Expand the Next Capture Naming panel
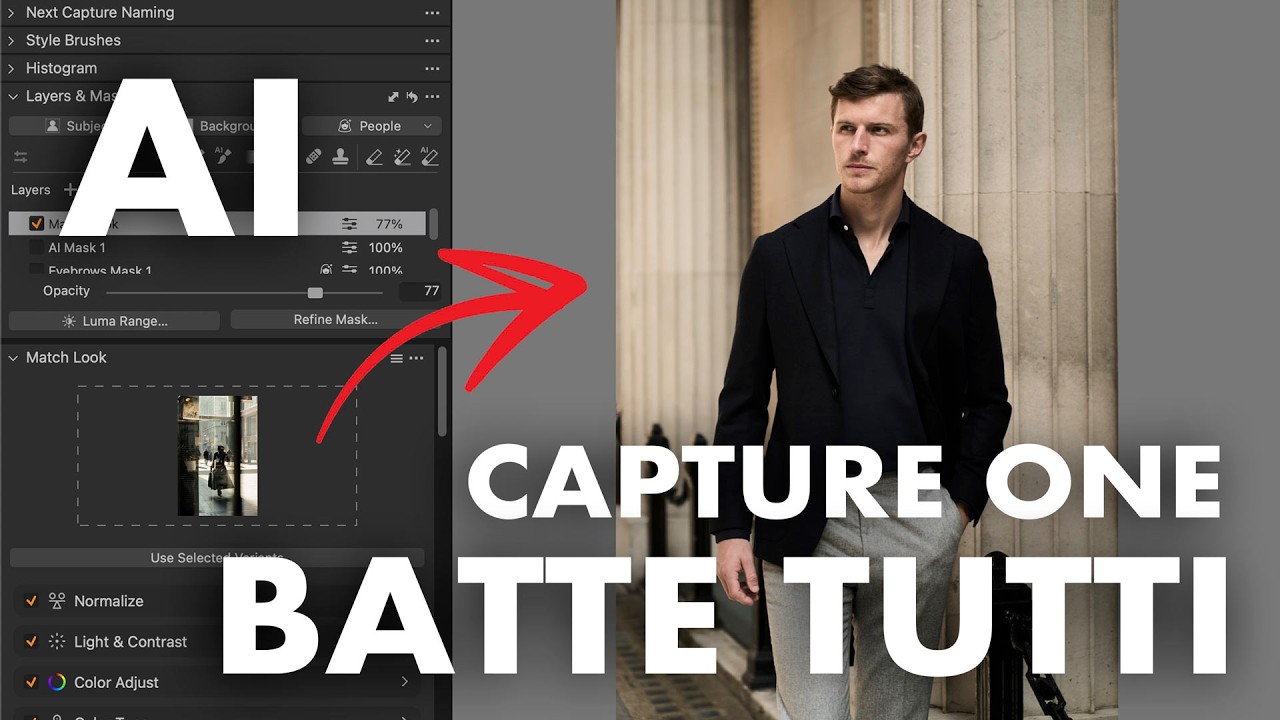The image size is (1280, 720). pos(12,13)
